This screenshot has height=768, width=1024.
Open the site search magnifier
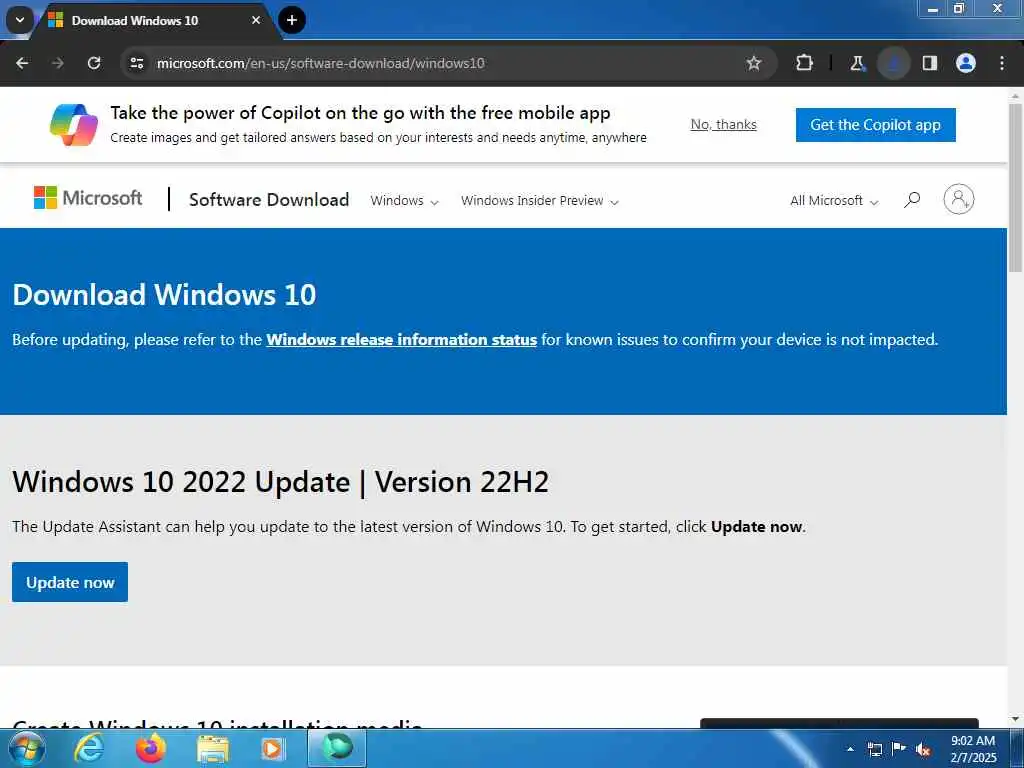click(x=912, y=200)
